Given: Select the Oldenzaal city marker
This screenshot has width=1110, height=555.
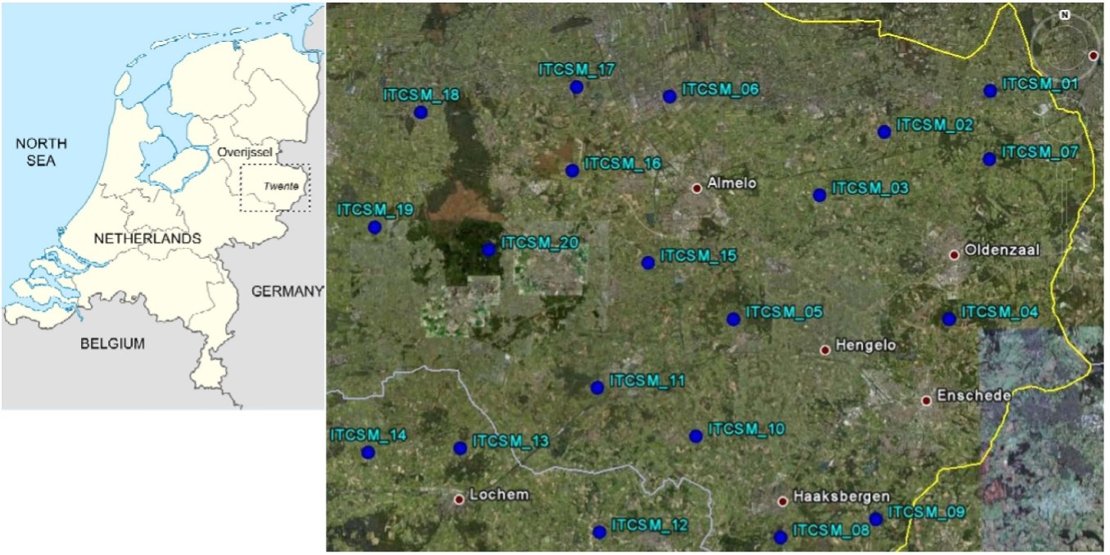Looking at the screenshot, I should pos(953,255).
